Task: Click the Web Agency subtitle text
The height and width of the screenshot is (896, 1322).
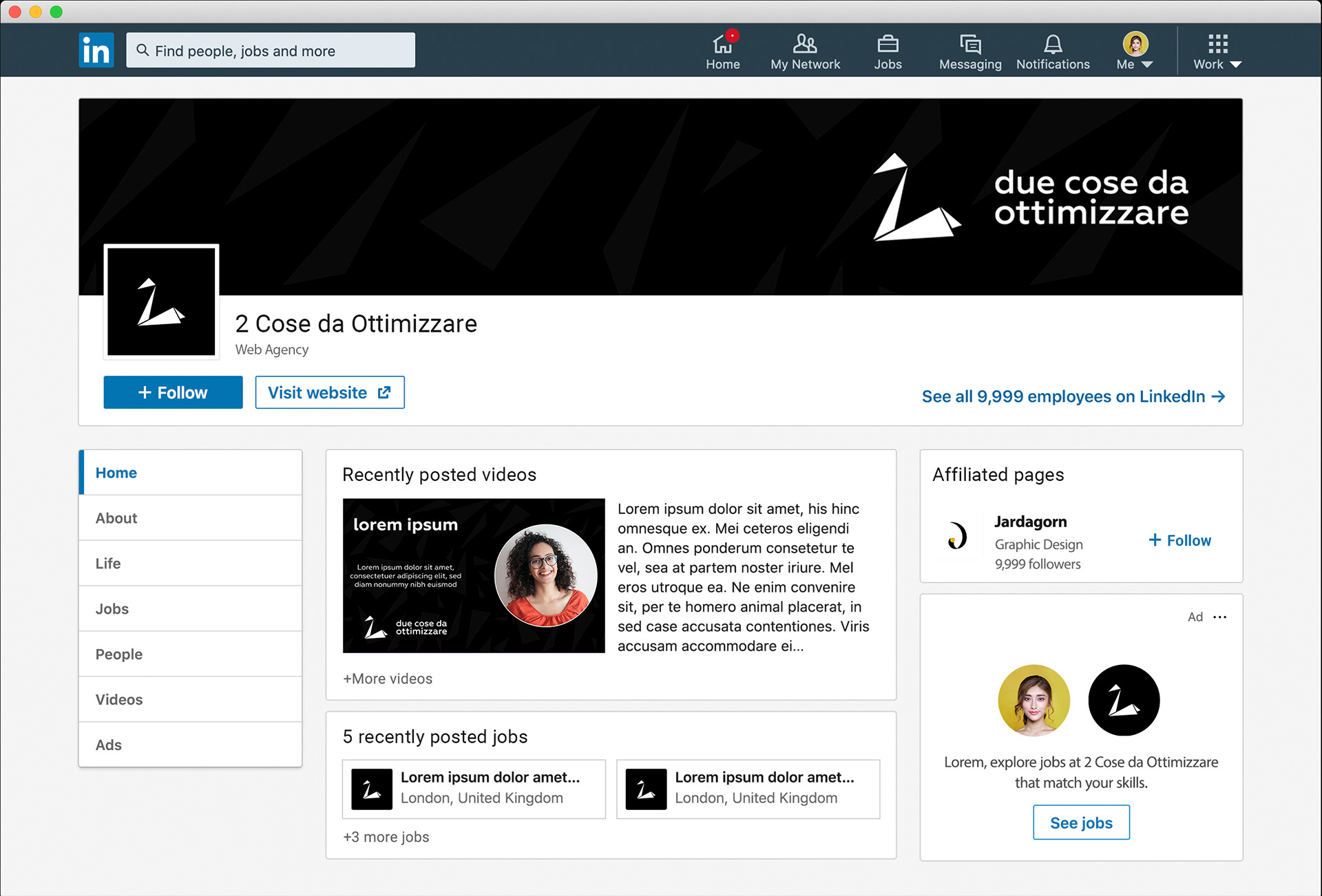Action: click(272, 350)
